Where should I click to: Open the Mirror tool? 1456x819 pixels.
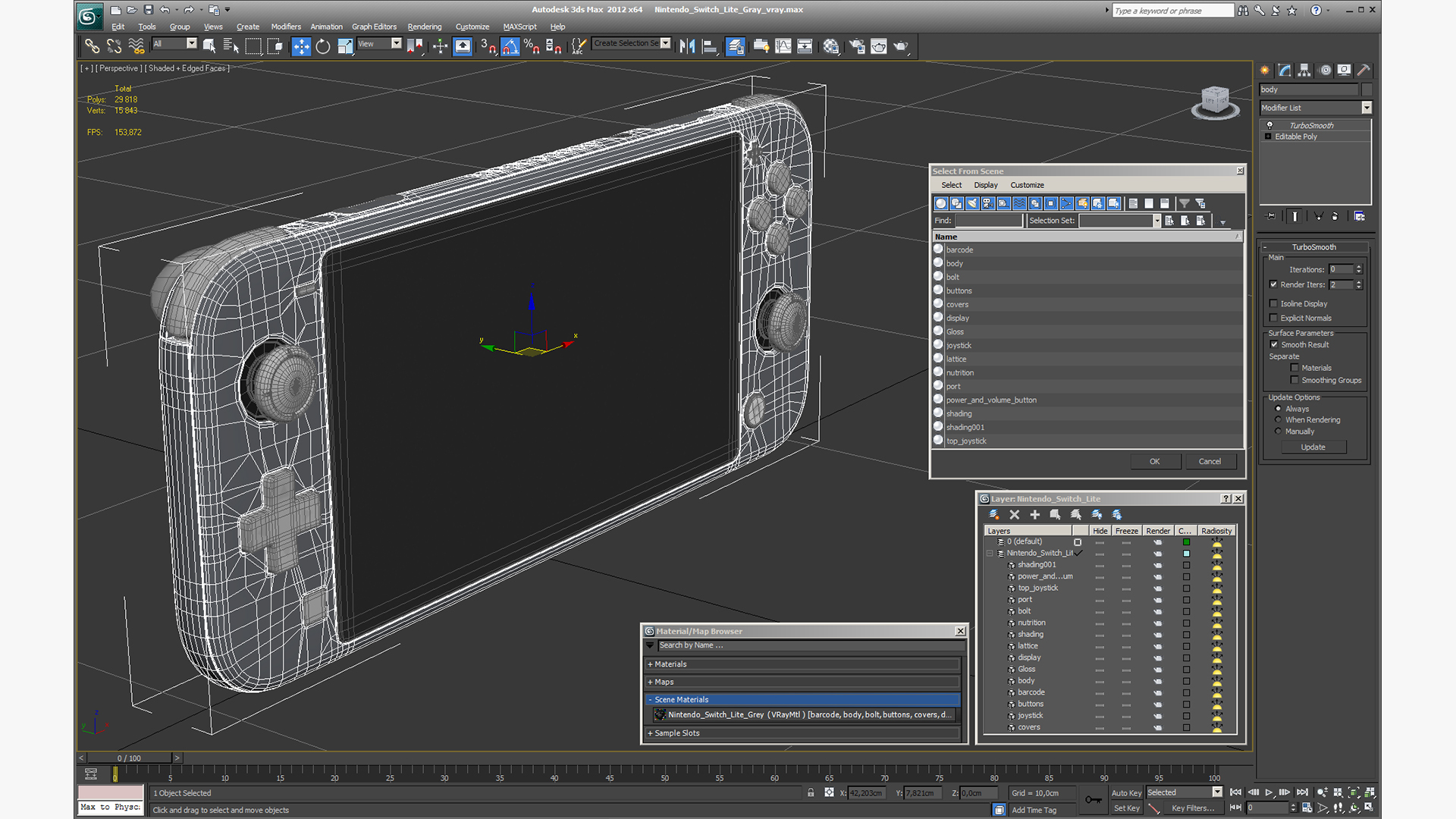tap(687, 47)
